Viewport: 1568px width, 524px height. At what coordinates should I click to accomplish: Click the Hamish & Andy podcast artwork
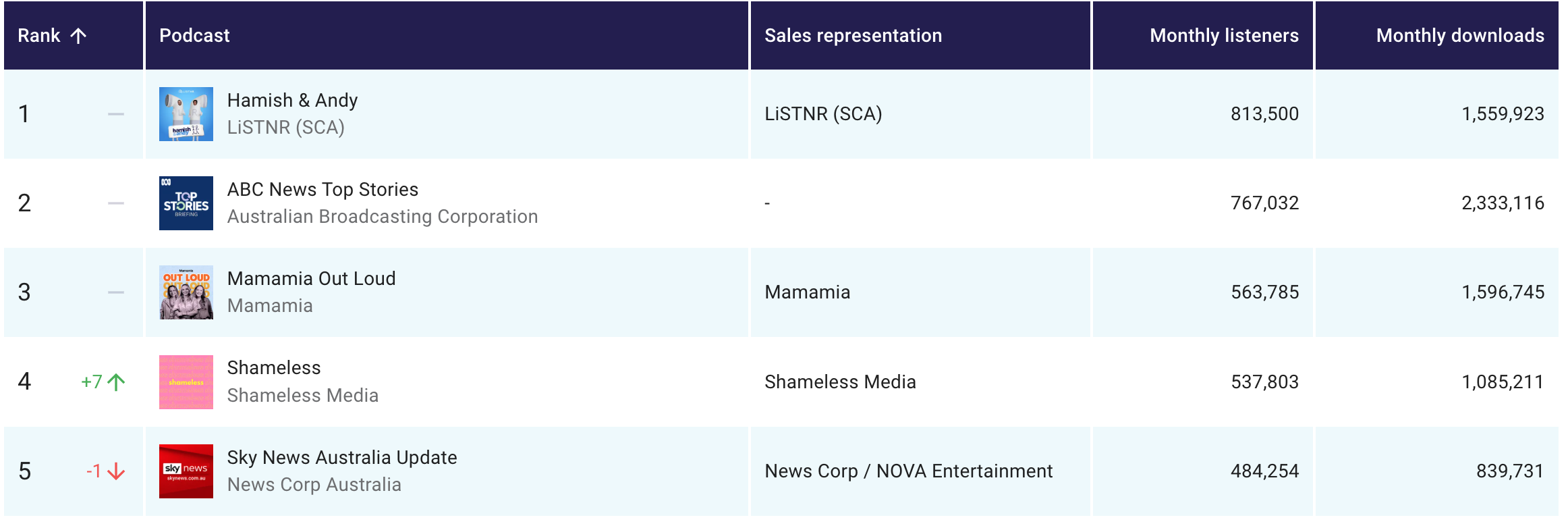pyautogui.click(x=186, y=114)
